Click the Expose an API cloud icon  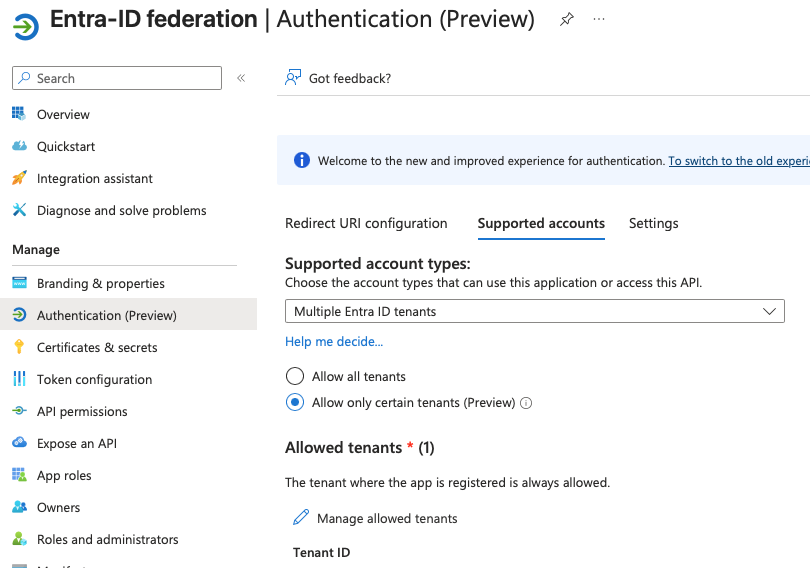19,443
